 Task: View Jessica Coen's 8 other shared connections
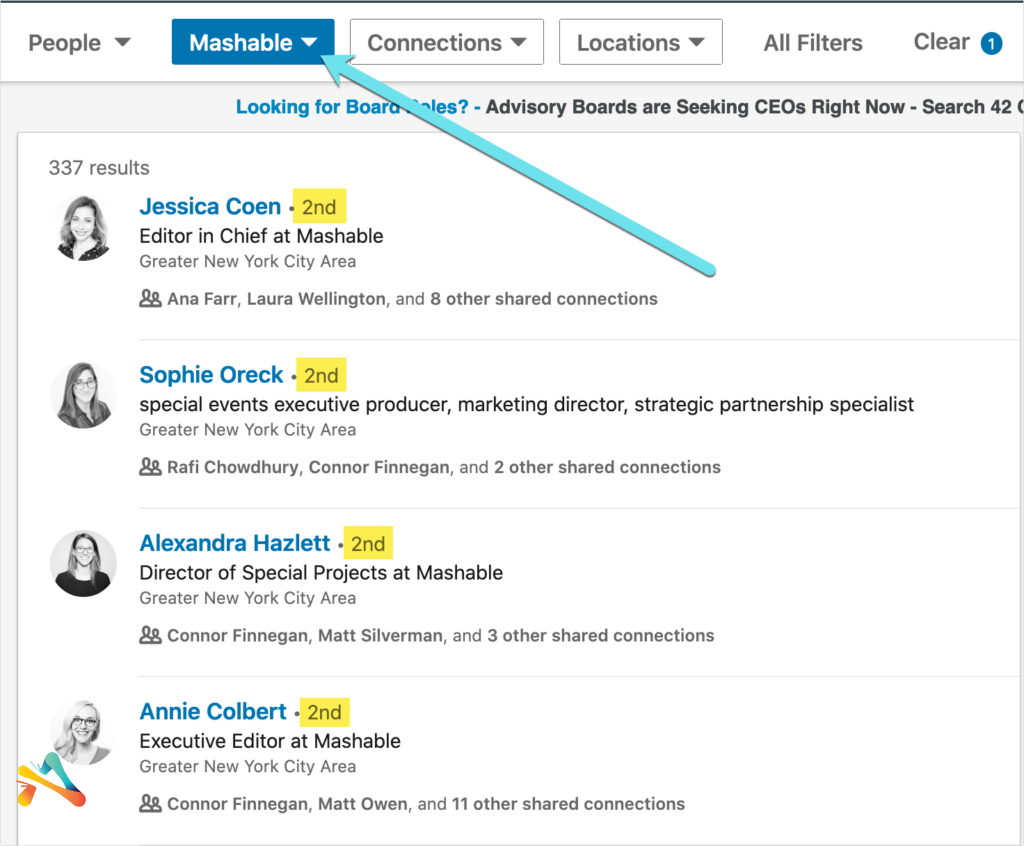pyautogui.click(x=543, y=298)
